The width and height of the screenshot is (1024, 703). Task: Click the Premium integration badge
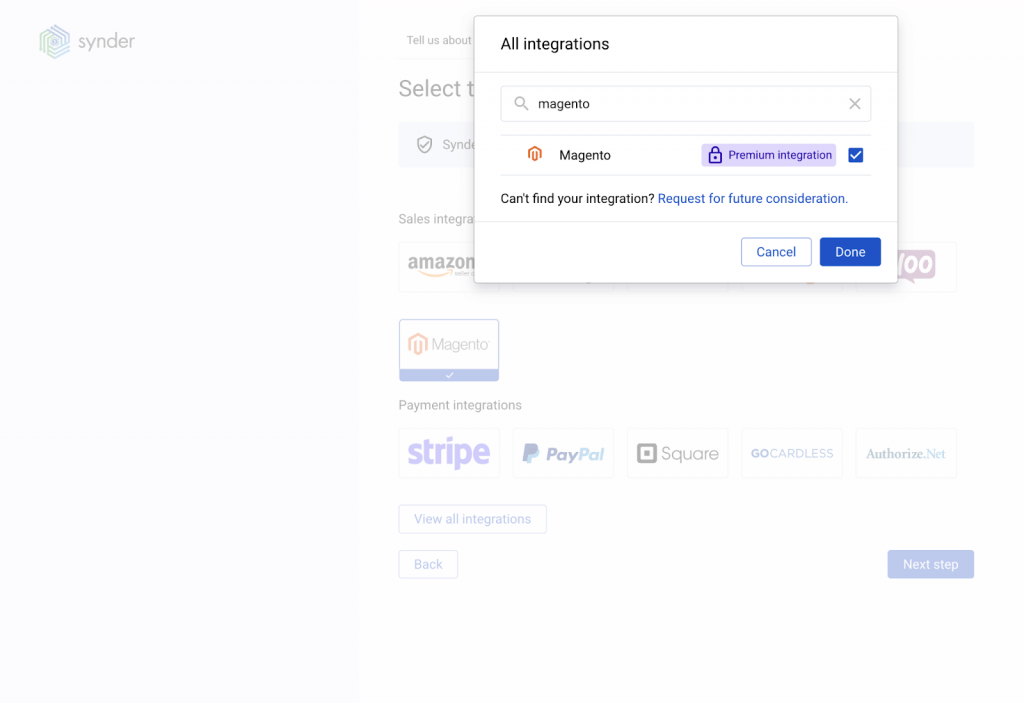click(769, 155)
